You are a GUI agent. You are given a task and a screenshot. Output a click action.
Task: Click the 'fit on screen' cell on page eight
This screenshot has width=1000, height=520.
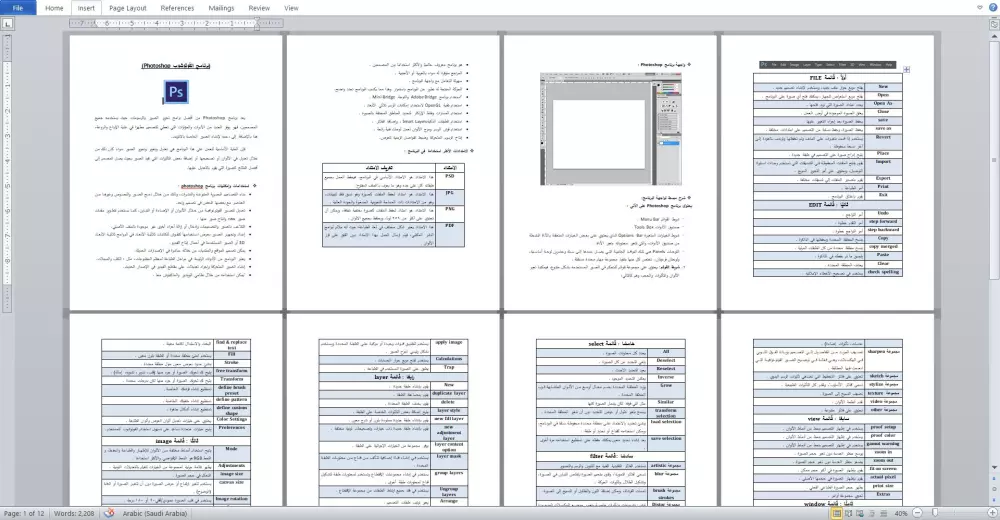point(883,469)
